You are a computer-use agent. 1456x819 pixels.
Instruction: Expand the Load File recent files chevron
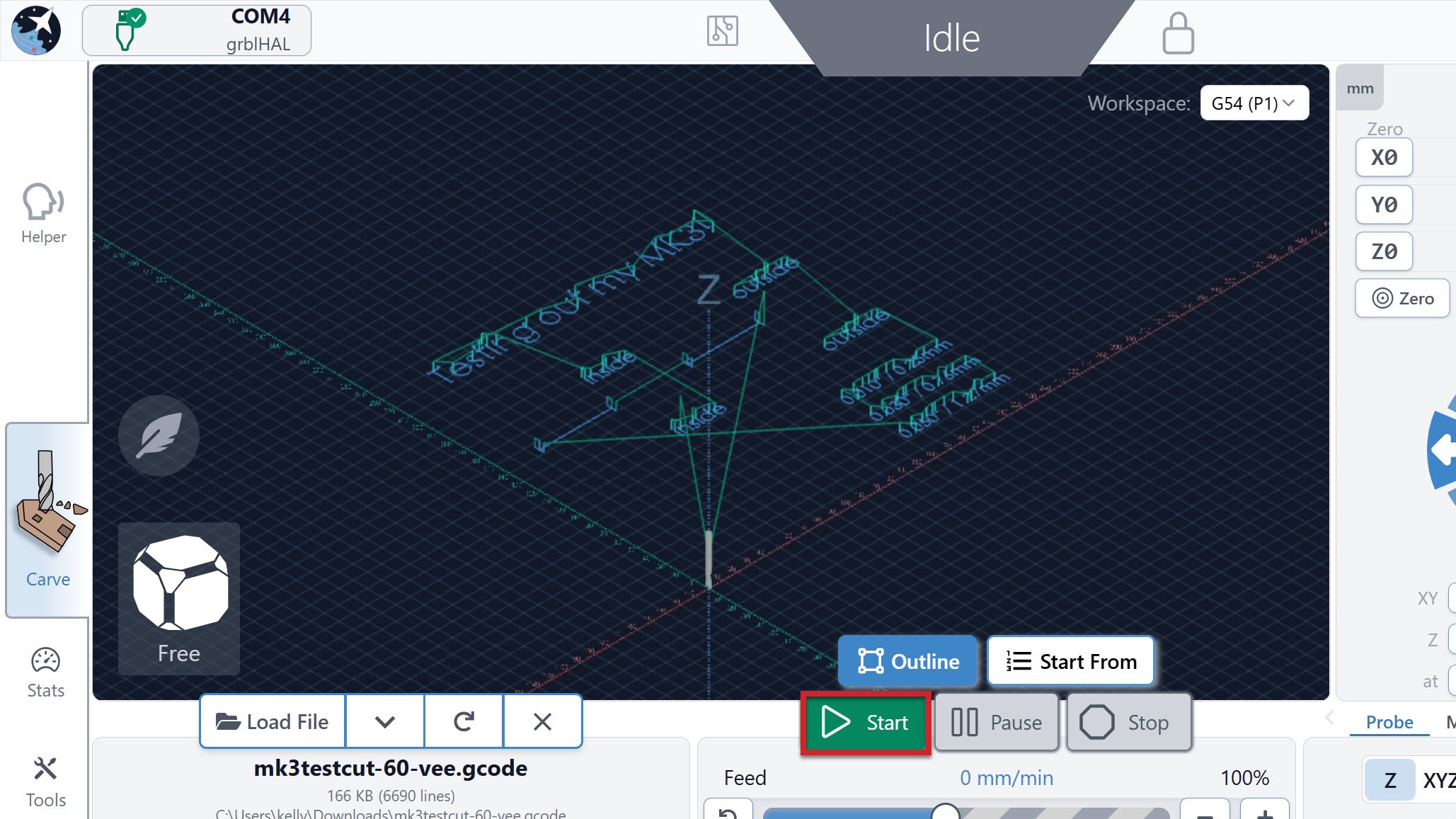385,721
